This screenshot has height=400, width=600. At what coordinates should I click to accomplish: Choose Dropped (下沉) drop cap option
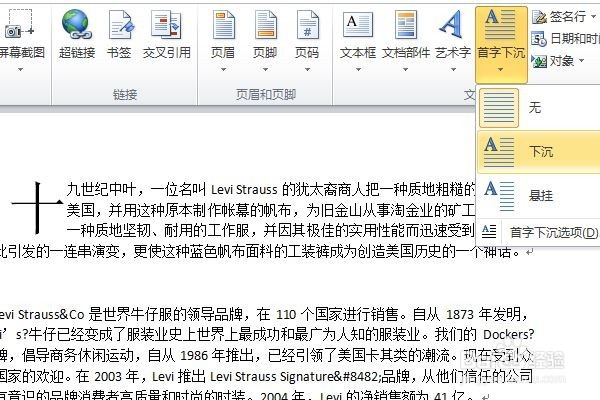coord(539,152)
